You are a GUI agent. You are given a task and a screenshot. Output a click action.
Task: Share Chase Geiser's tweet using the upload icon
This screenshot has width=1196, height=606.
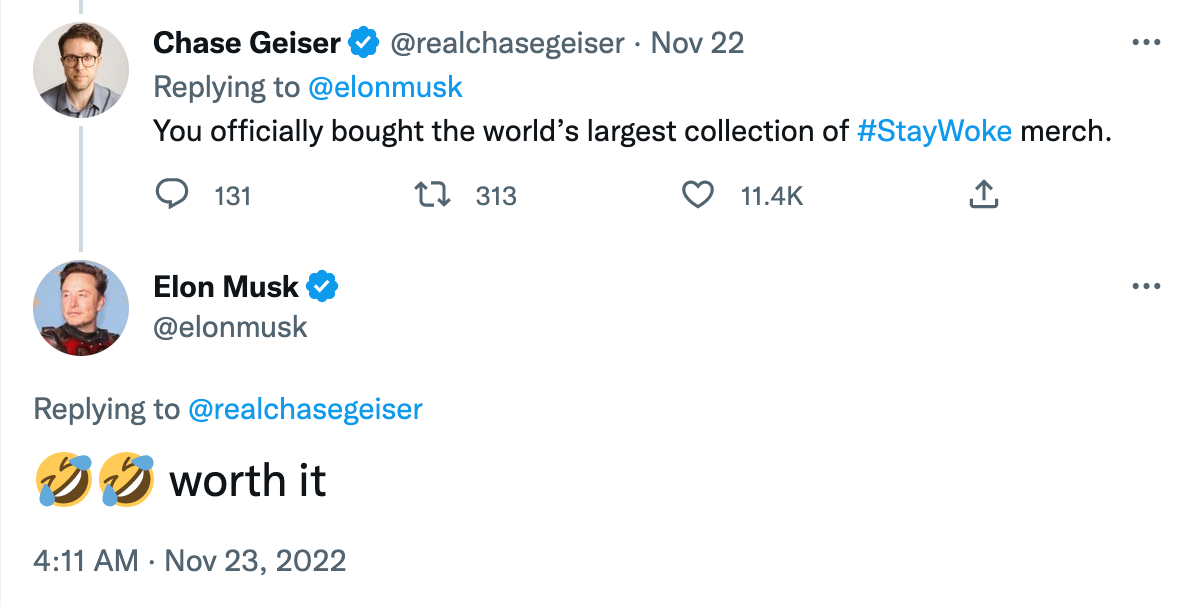coord(984,195)
